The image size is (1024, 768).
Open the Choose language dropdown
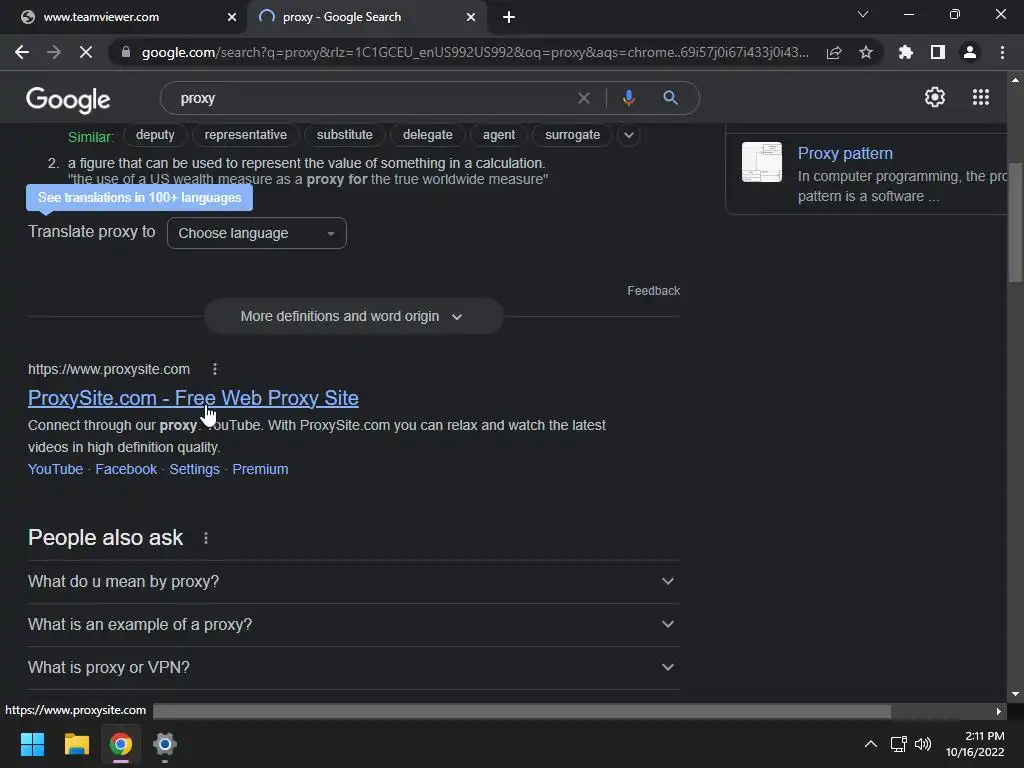pyautogui.click(x=257, y=233)
